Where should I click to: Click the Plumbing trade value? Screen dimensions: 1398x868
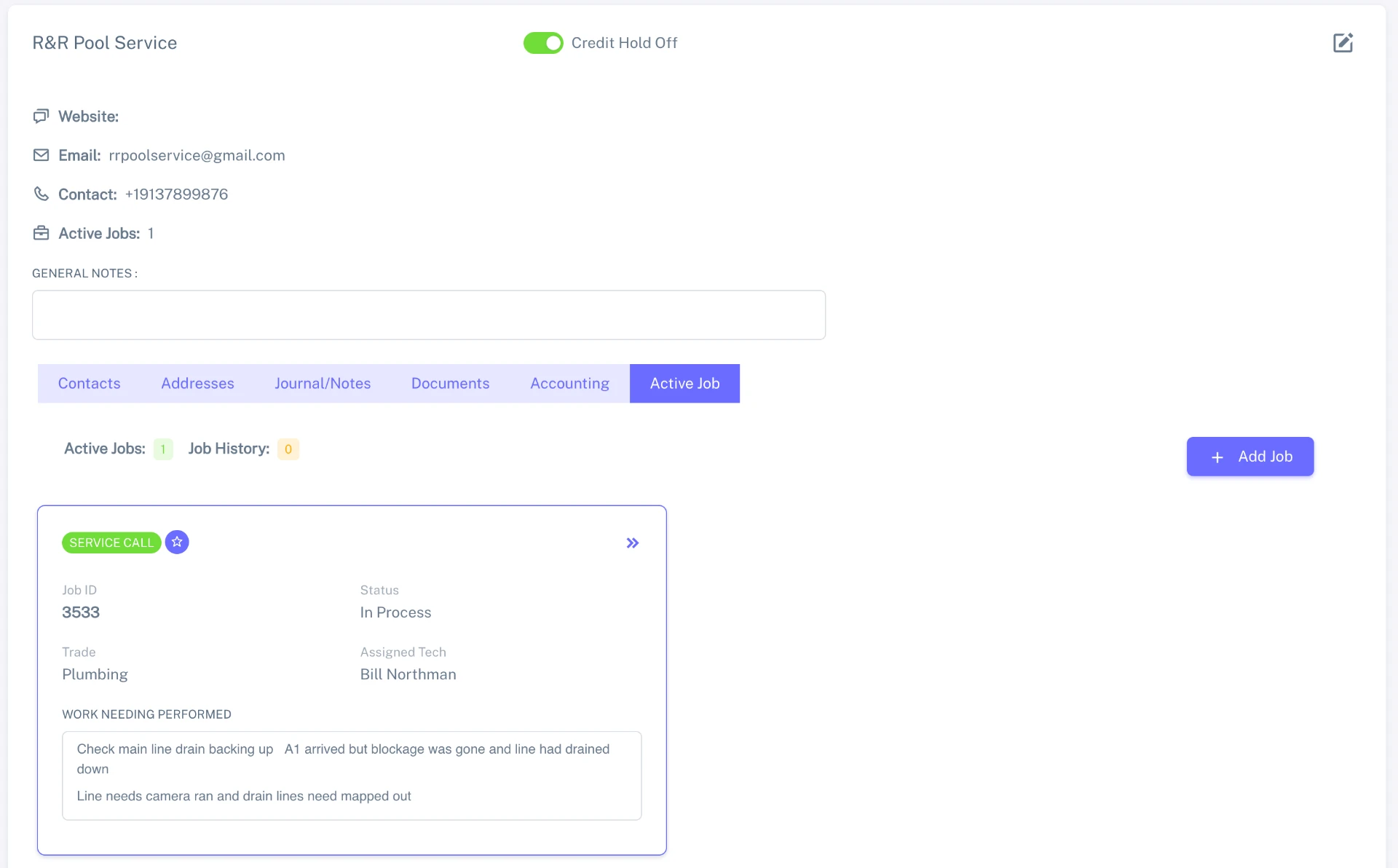95,674
